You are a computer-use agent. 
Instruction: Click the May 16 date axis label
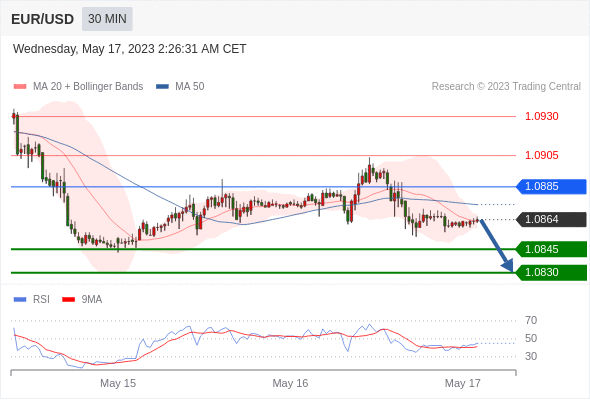tap(290, 383)
